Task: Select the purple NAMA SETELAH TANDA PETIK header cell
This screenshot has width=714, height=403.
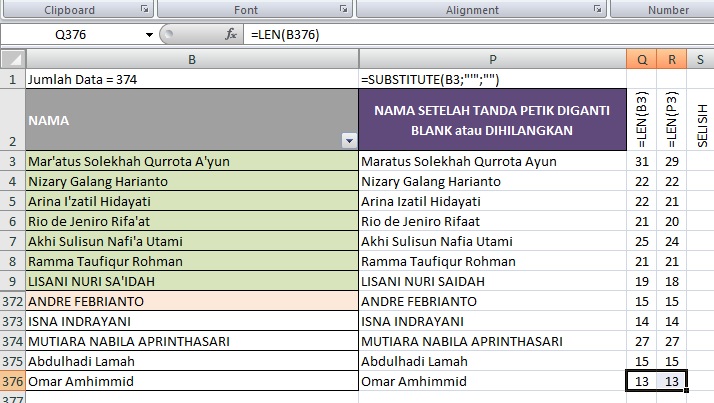Action: click(x=492, y=120)
